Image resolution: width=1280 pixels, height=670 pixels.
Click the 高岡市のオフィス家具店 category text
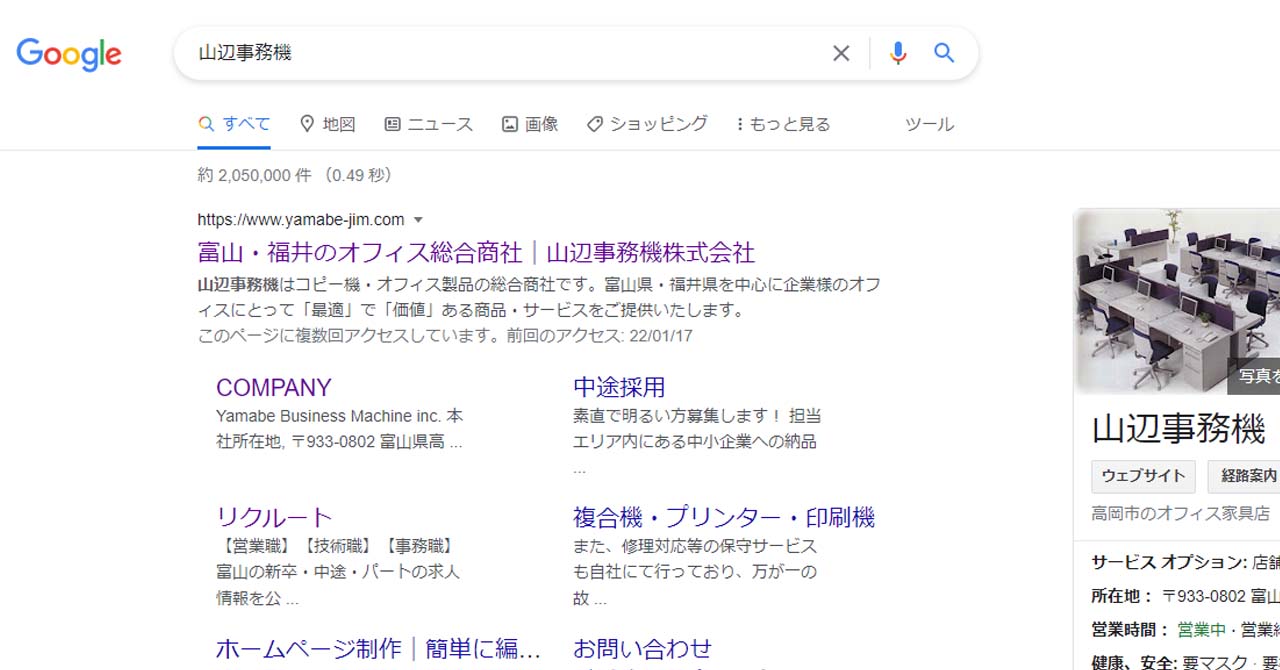coord(1181,513)
